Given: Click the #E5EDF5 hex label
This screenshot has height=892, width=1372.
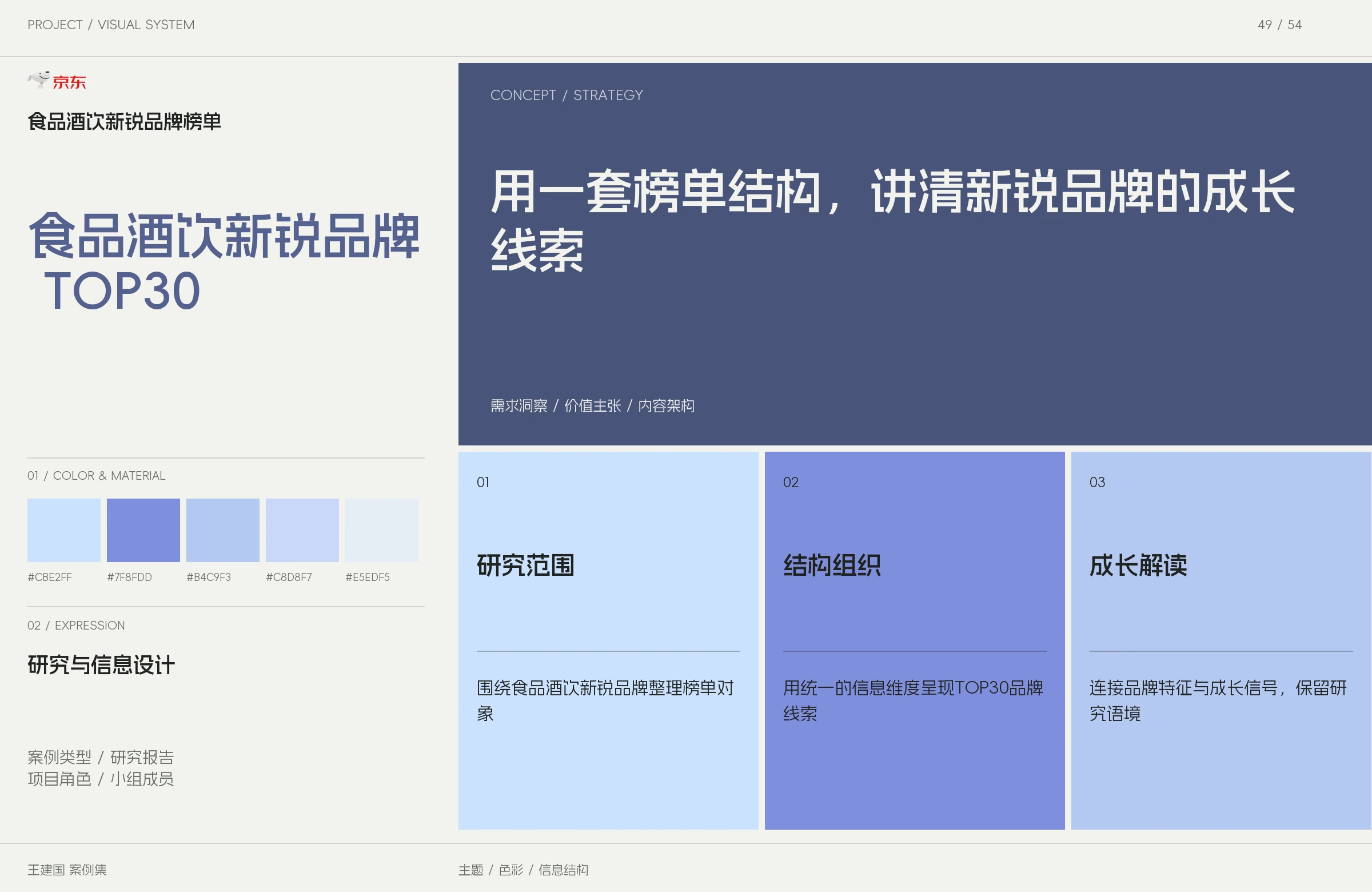Looking at the screenshot, I should coord(368,577).
